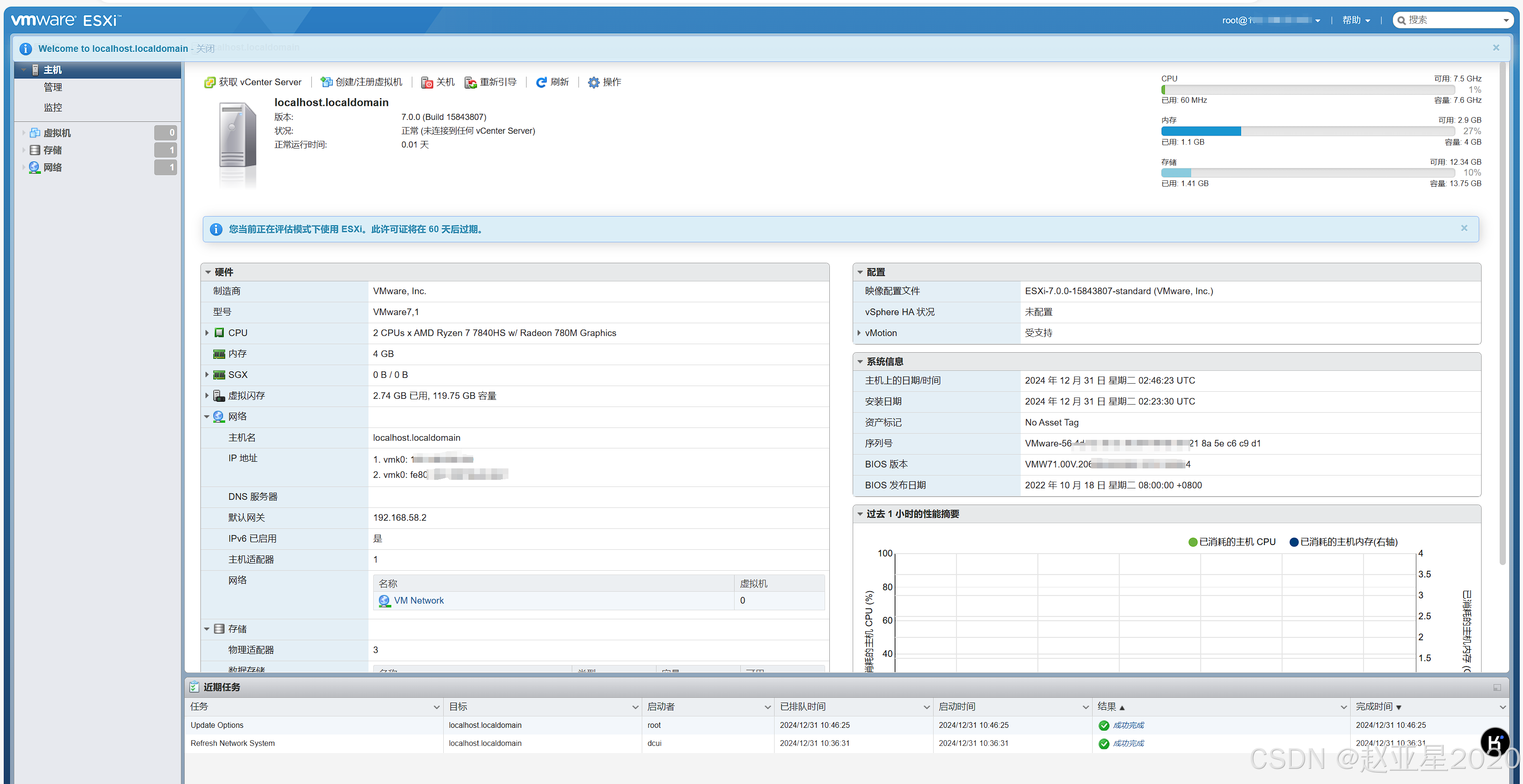
Task: Expand the CPU hardware row
Action: (207, 333)
